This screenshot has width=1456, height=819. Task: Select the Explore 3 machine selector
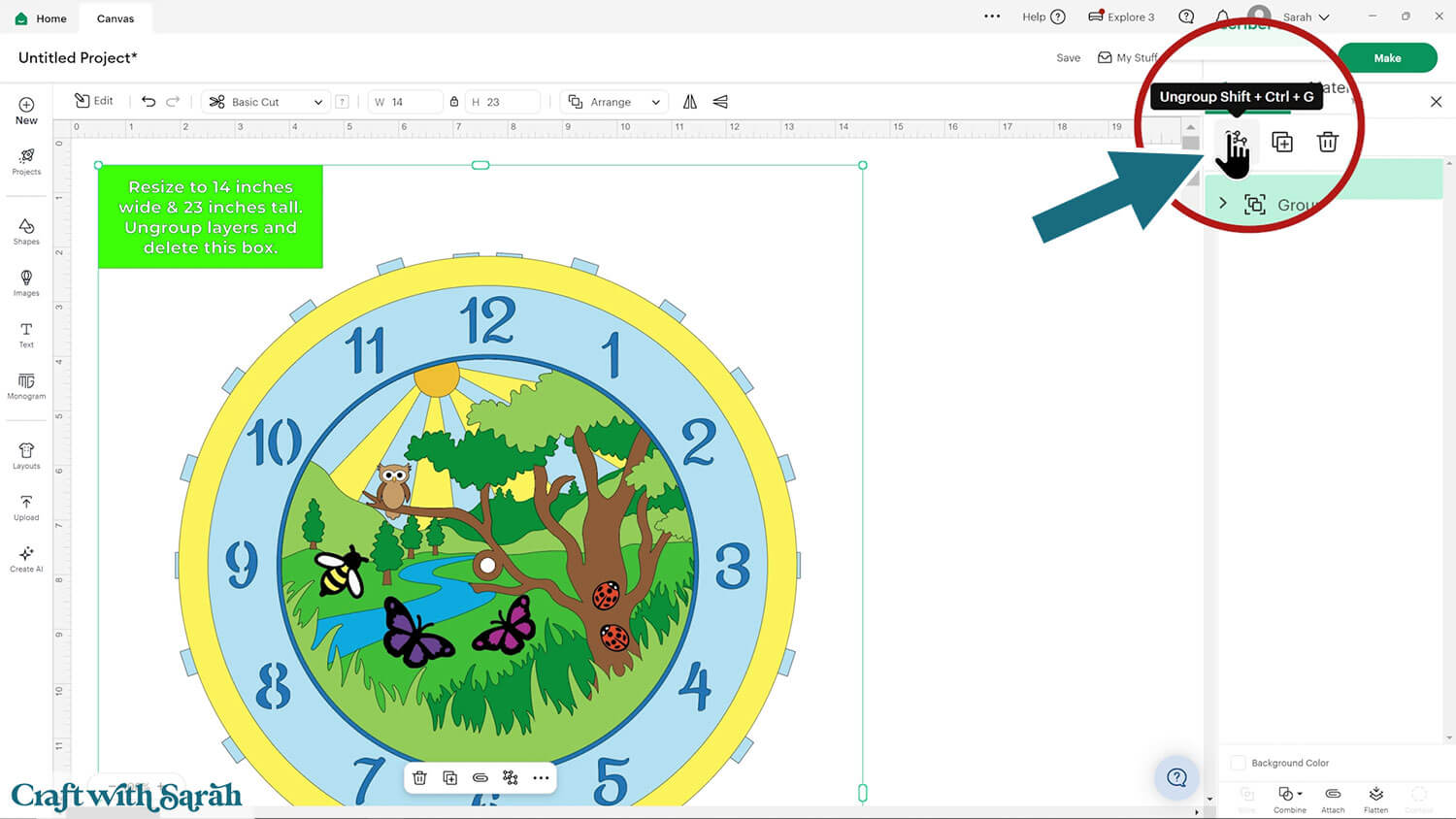pyautogui.click(x=1121, y=16)
